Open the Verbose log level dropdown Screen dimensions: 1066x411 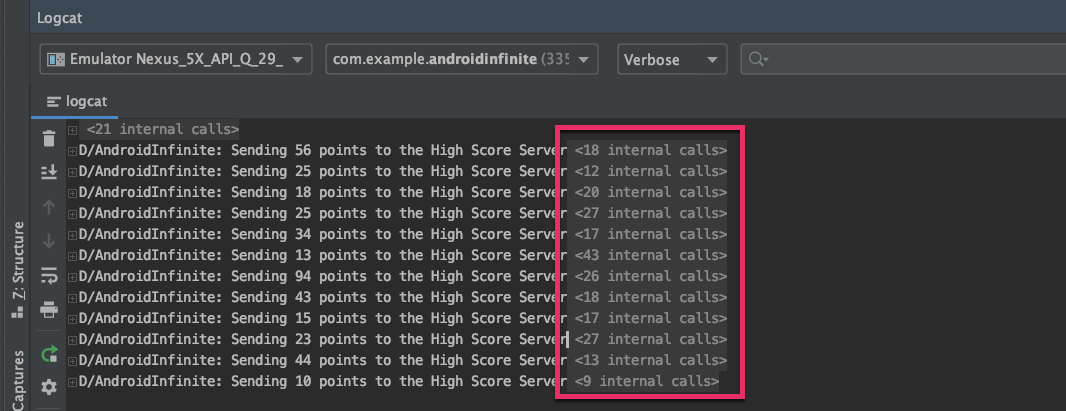coord(672,60)
